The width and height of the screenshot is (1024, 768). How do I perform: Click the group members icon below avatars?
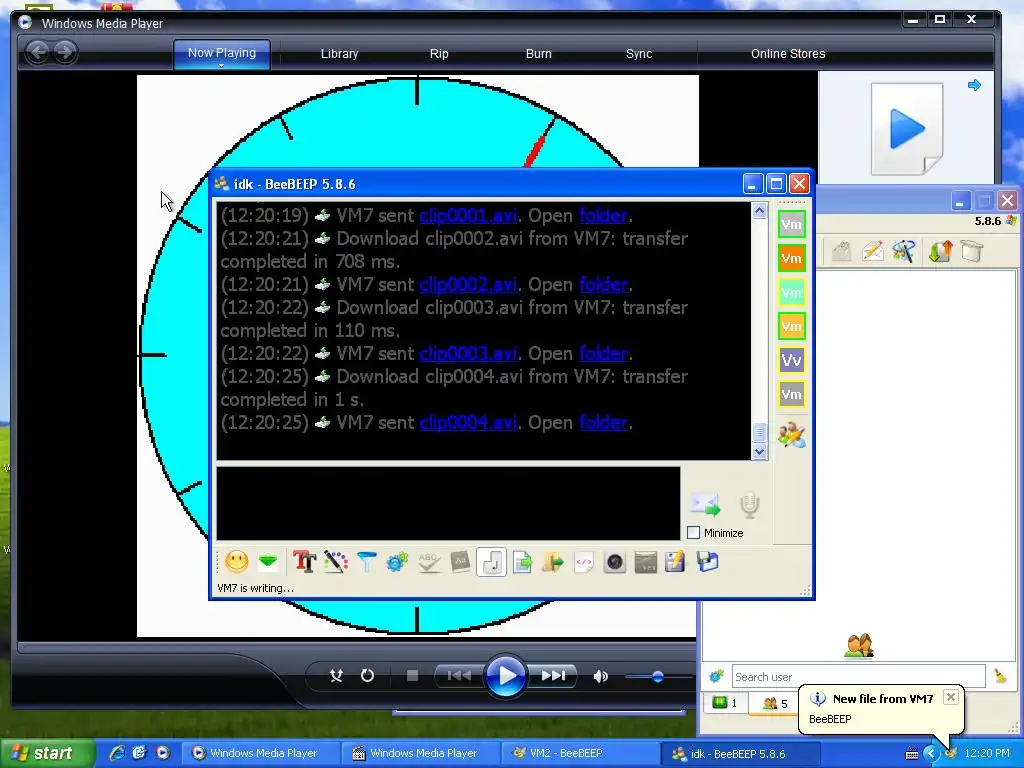[792, 435]
